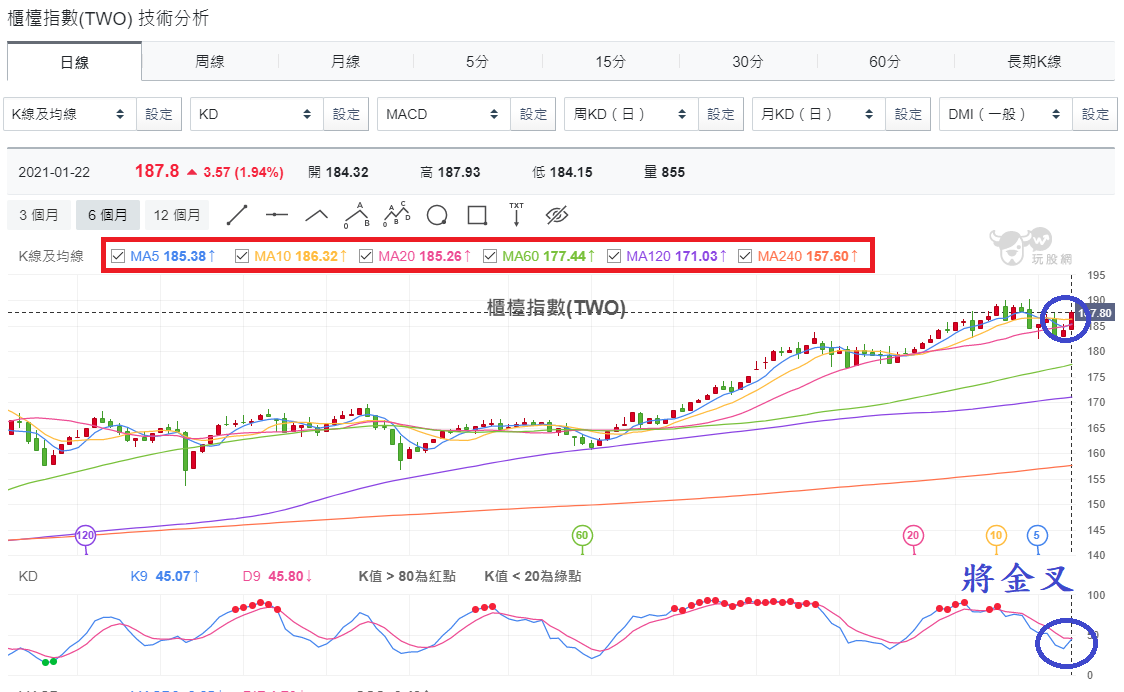Select the rectangle shape tool
1124x692 pixels.
[477, 215]
